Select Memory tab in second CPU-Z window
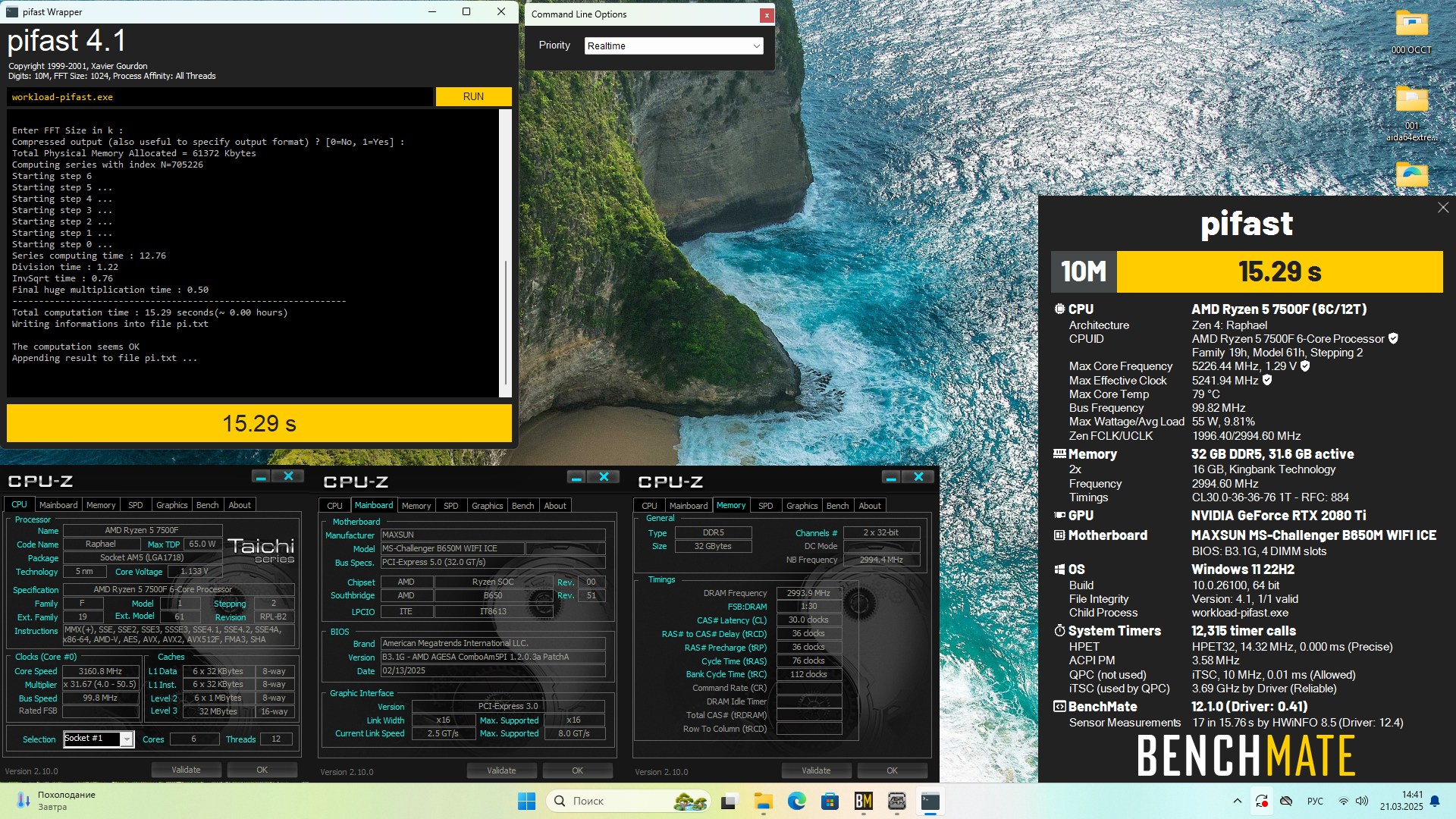The height and width of the screenshot is (819, 1456). point(416,506)
